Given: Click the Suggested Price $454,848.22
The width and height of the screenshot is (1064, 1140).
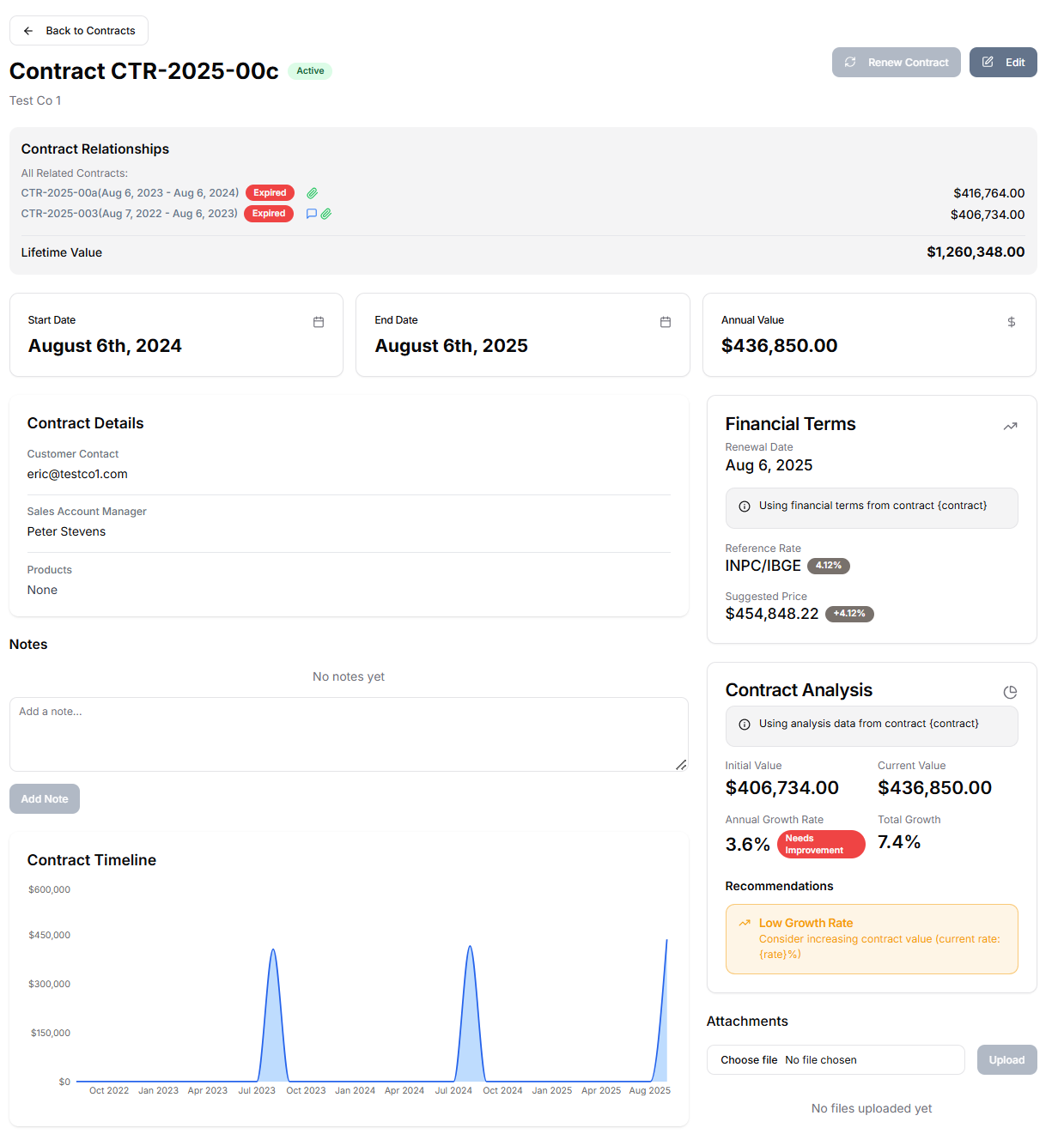Looking at the screenshot, I should (x=772, y=614).
